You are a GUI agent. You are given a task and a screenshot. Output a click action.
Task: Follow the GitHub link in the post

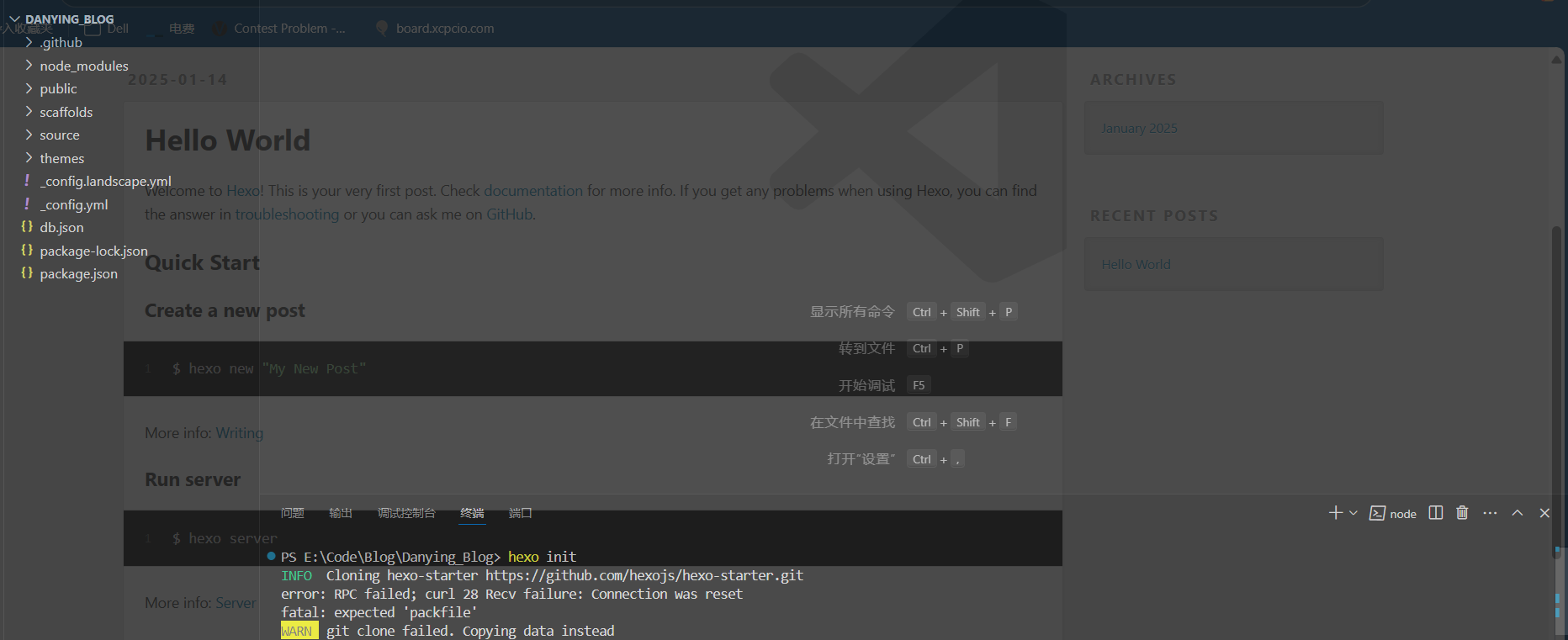[x=509, y=214]
